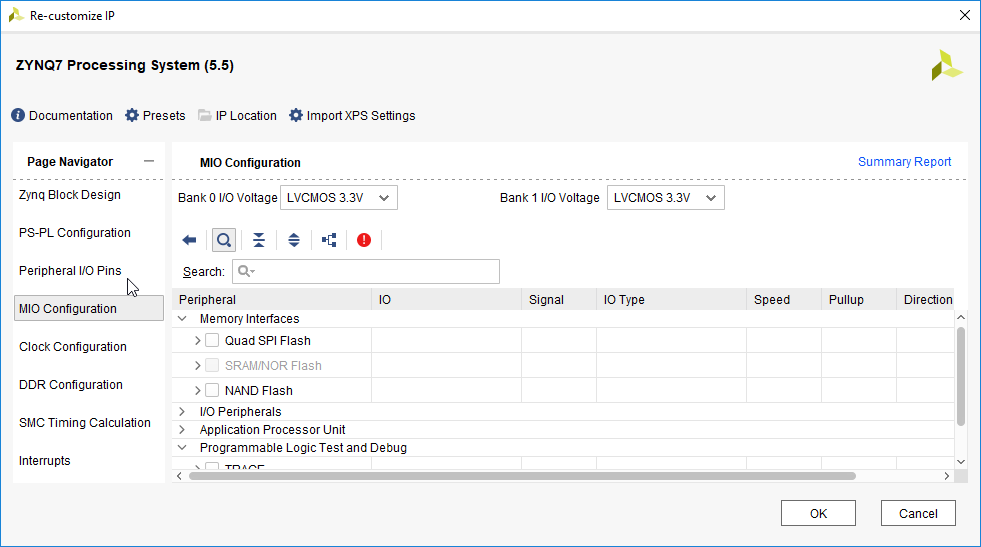Click the Import XPS Settings gear icon
This screenshot has width=981, height=547.
click(295, 115)
